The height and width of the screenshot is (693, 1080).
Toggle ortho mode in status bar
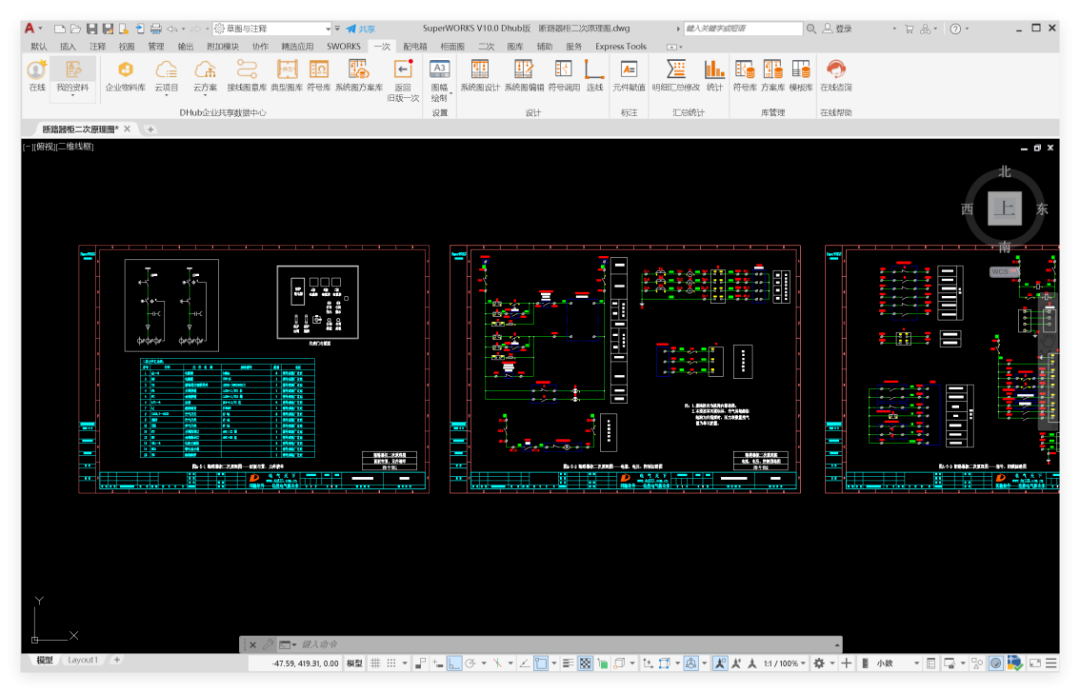pos(454,663)
